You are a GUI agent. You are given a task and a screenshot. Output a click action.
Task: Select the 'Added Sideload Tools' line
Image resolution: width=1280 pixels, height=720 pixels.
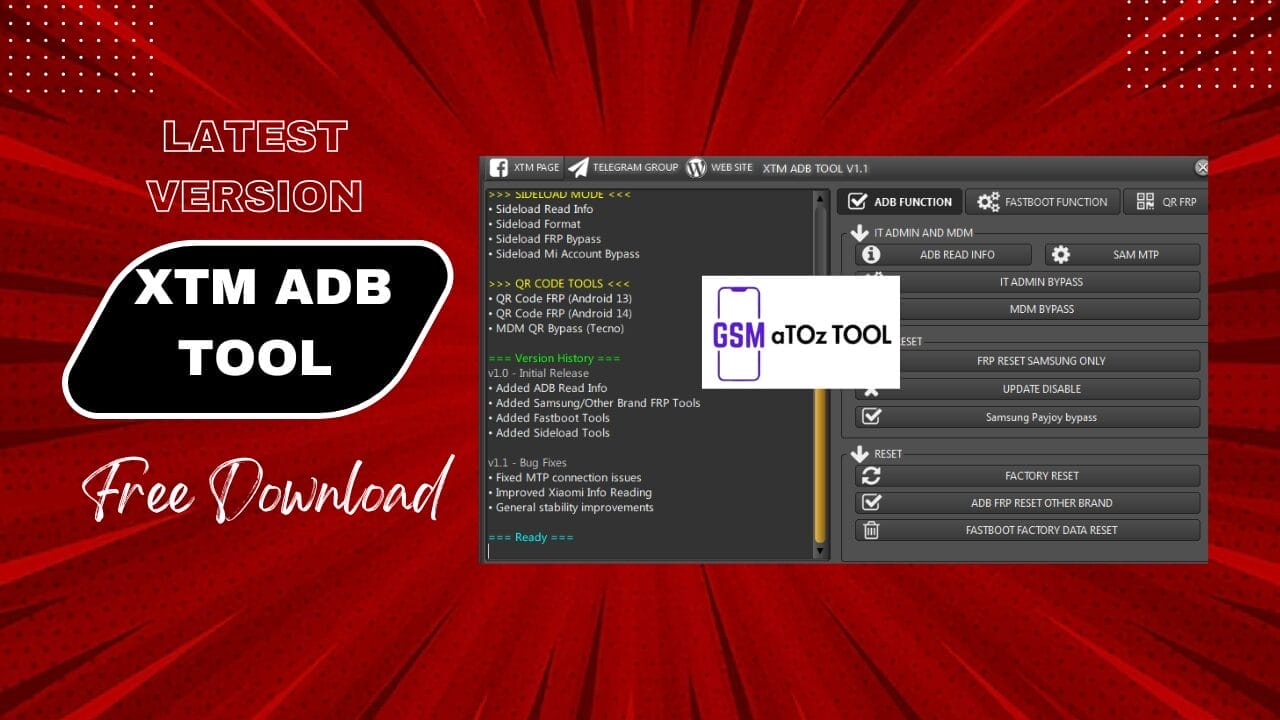[x=549, y=433]
